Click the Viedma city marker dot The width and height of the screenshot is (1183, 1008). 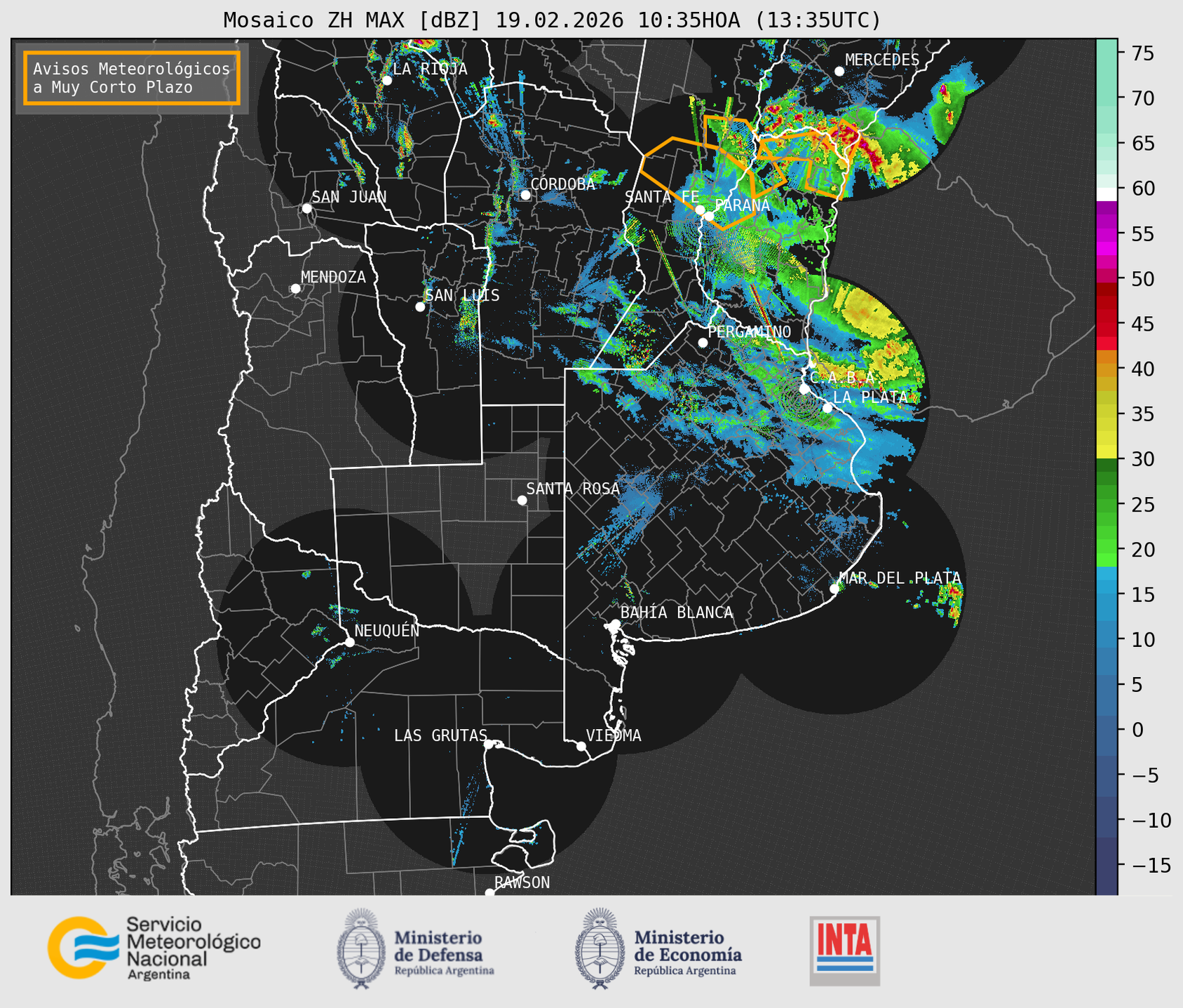click(x=581, y=746)
